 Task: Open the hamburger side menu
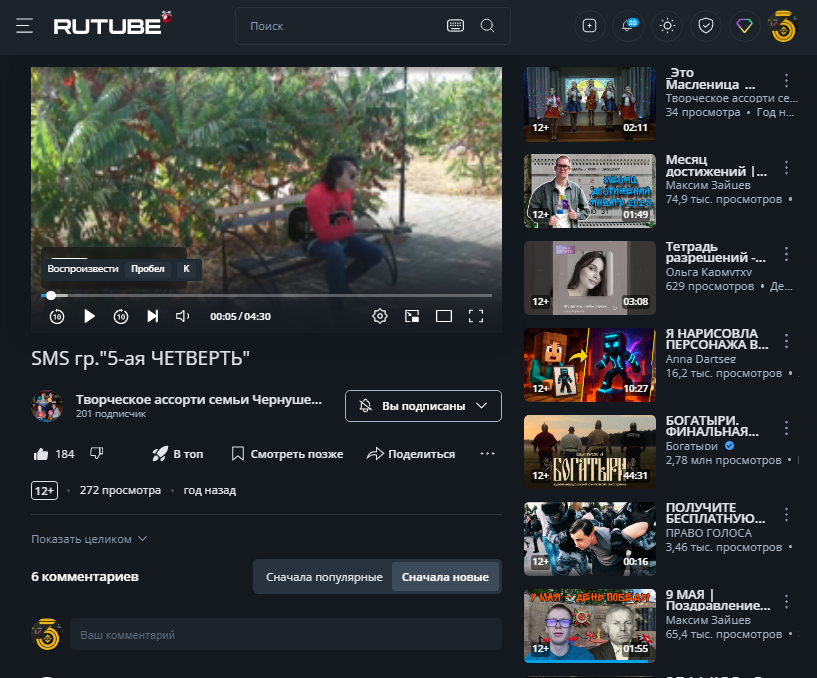coord(24,26)
